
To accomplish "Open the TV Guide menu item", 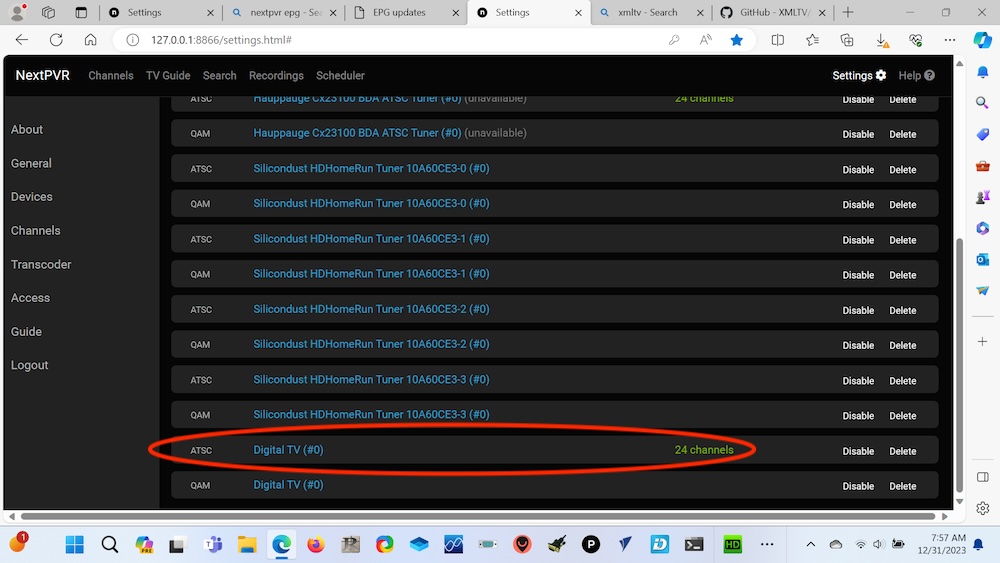I will pyautogui.click(x=168, y=75).
